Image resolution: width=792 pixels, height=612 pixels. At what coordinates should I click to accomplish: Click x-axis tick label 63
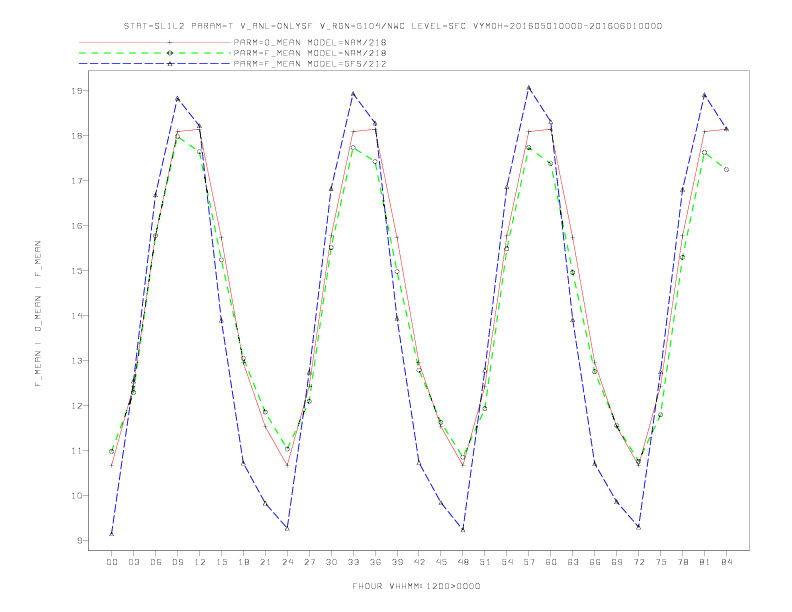pyautogui.click(x=573, y=562)
